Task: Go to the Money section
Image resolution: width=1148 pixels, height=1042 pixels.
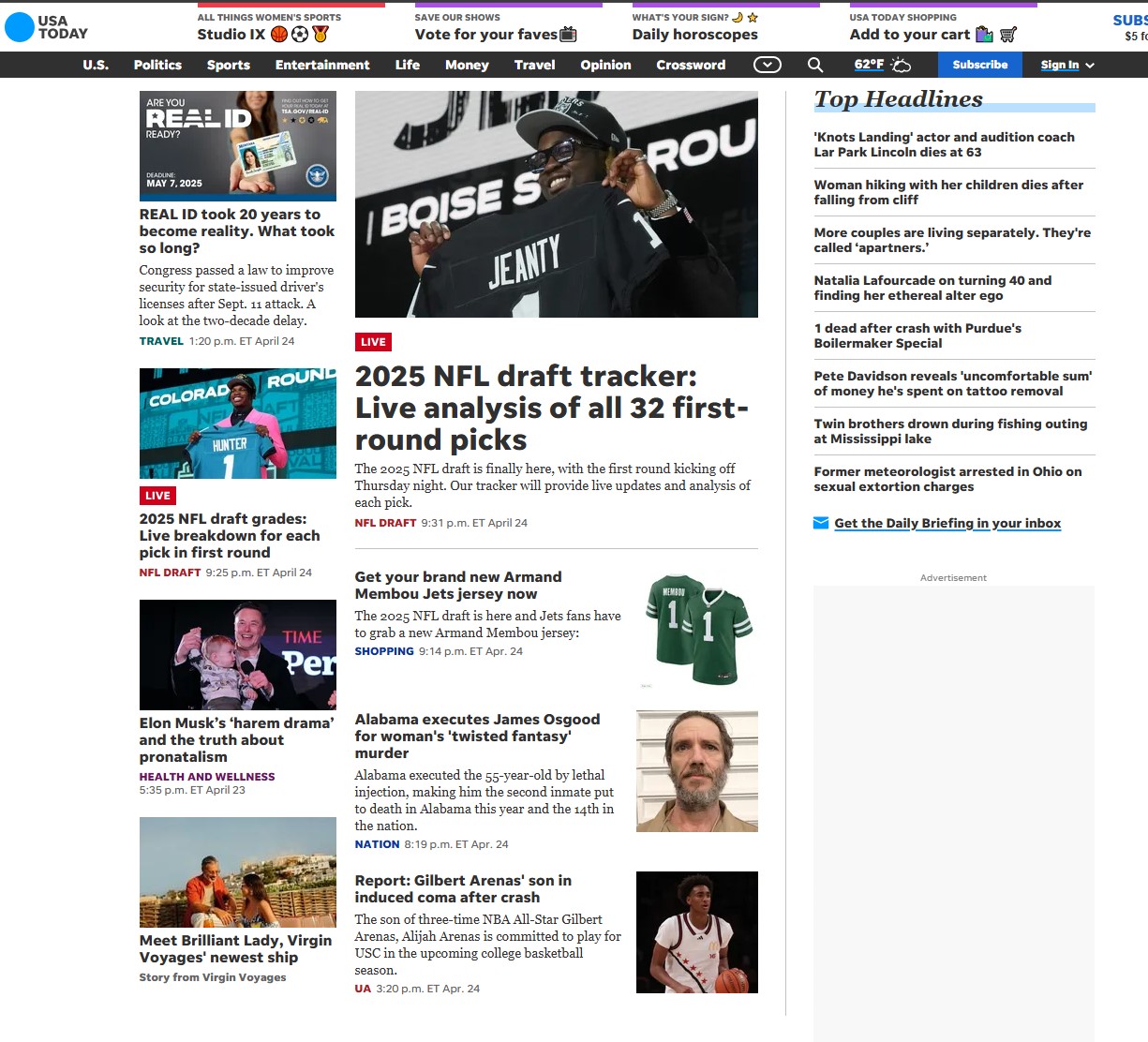Action: [x=467, y=65]
